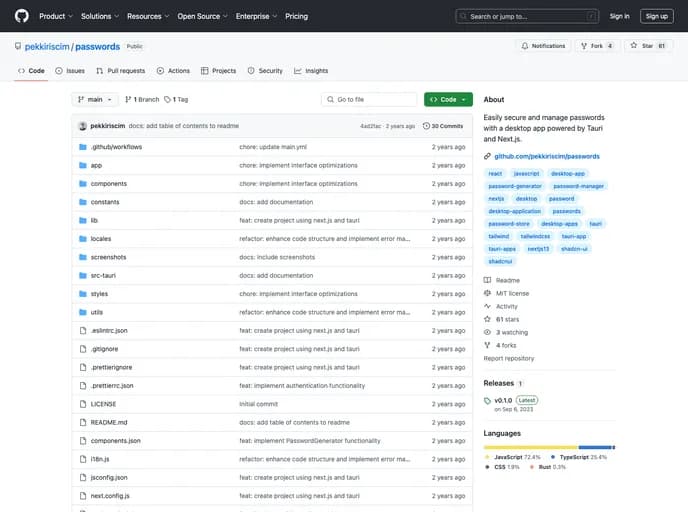Image resolution: width=688 pixels, height=512 pixels.
Task: Click the LICENSE file icon
Action: click(83, 404)
